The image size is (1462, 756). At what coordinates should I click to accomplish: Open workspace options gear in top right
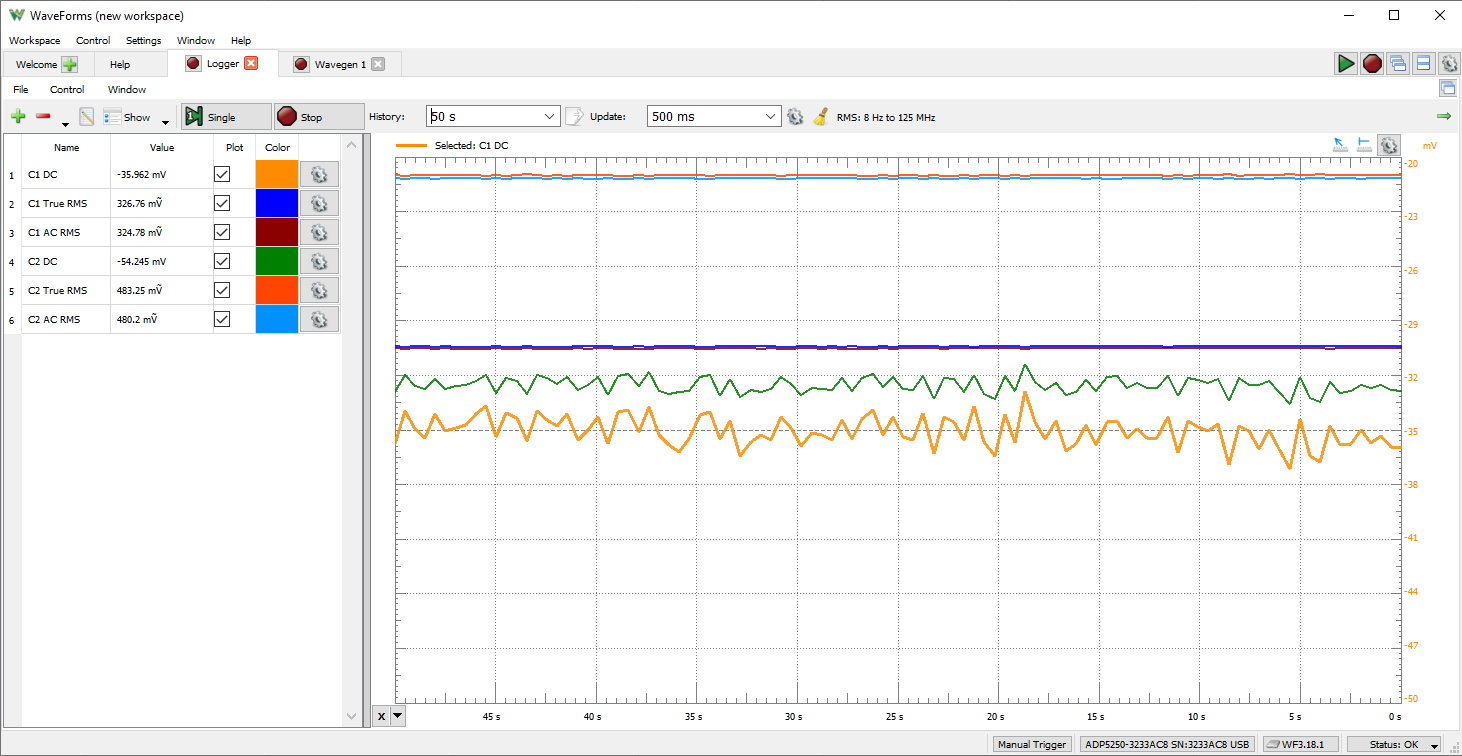(x=1449, y=64)
